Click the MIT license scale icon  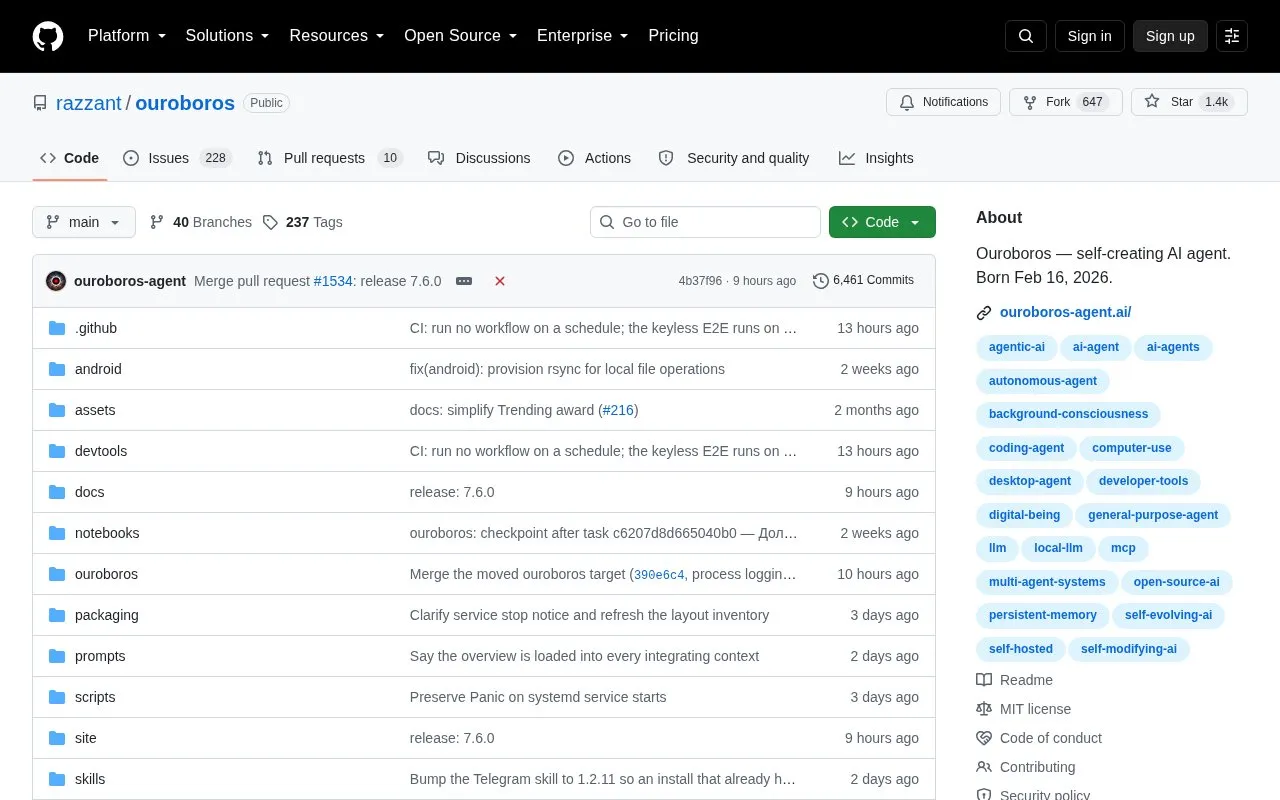[x=984, y=709]
